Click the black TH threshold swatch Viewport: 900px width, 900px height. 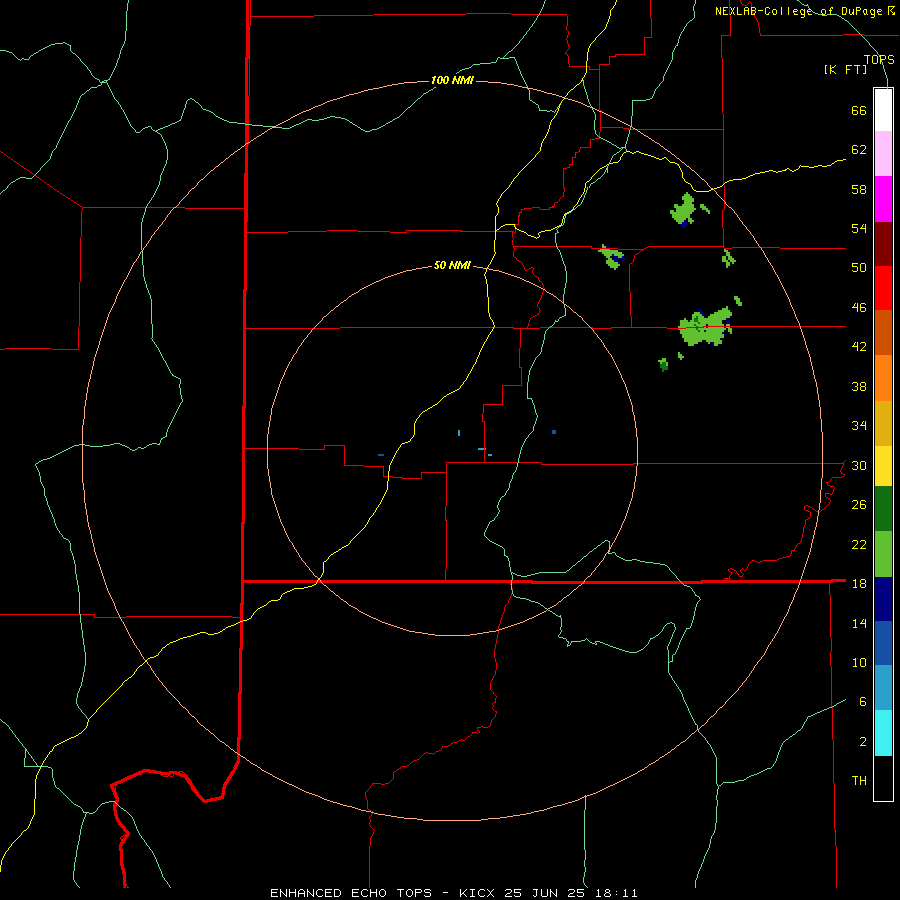(883, 778)
